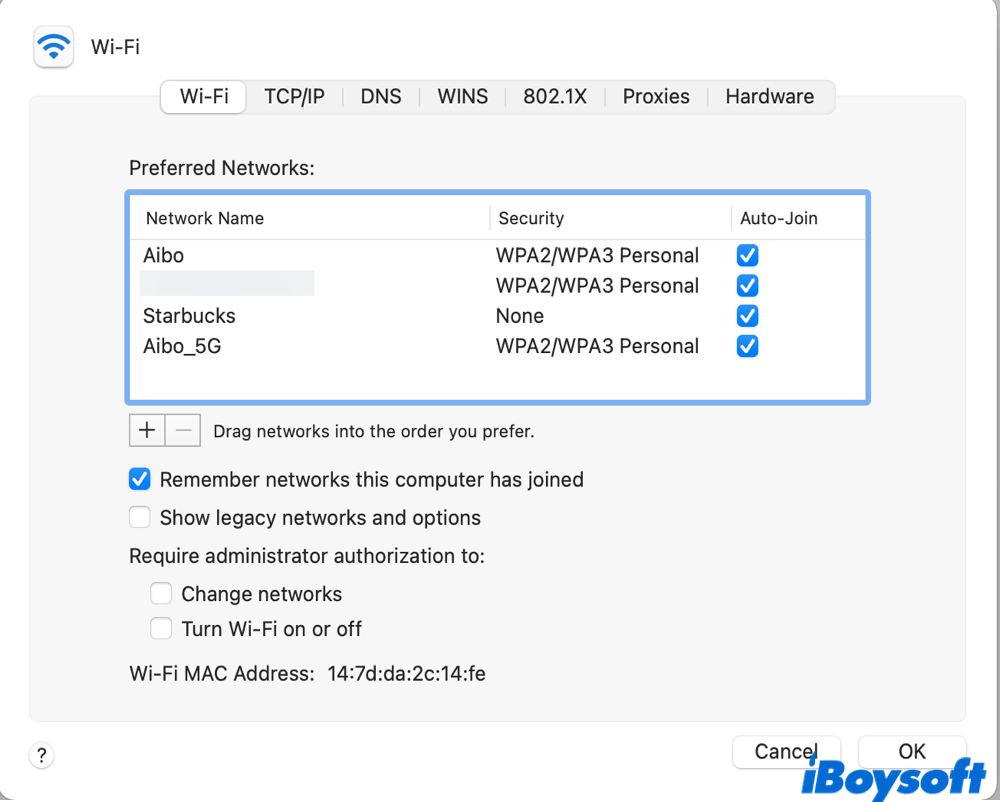Uncheck Auto-Join for Aibo network
Viewport: 1000px width, 802px height.
[x=747, y=256]
